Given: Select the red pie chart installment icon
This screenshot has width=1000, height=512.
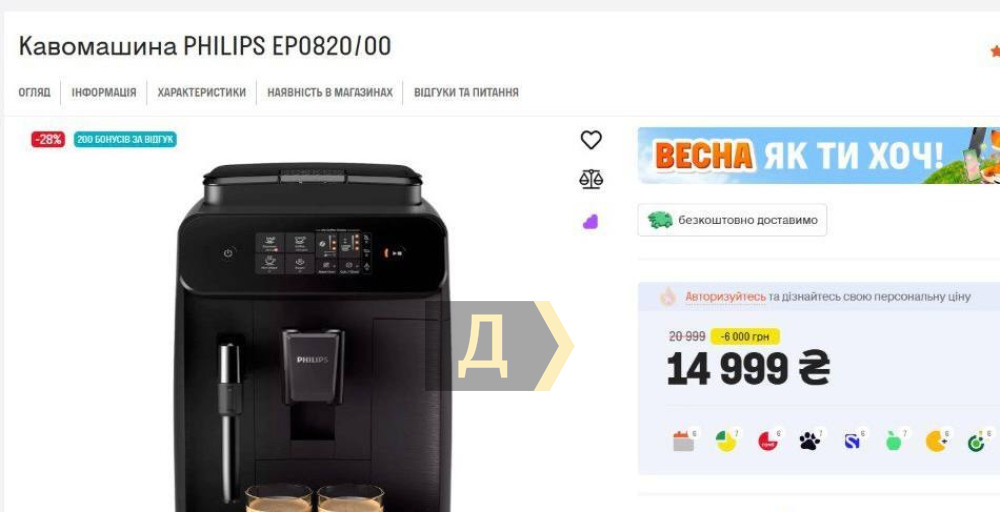Looking at the screenshot, I should tap(768, 441).
